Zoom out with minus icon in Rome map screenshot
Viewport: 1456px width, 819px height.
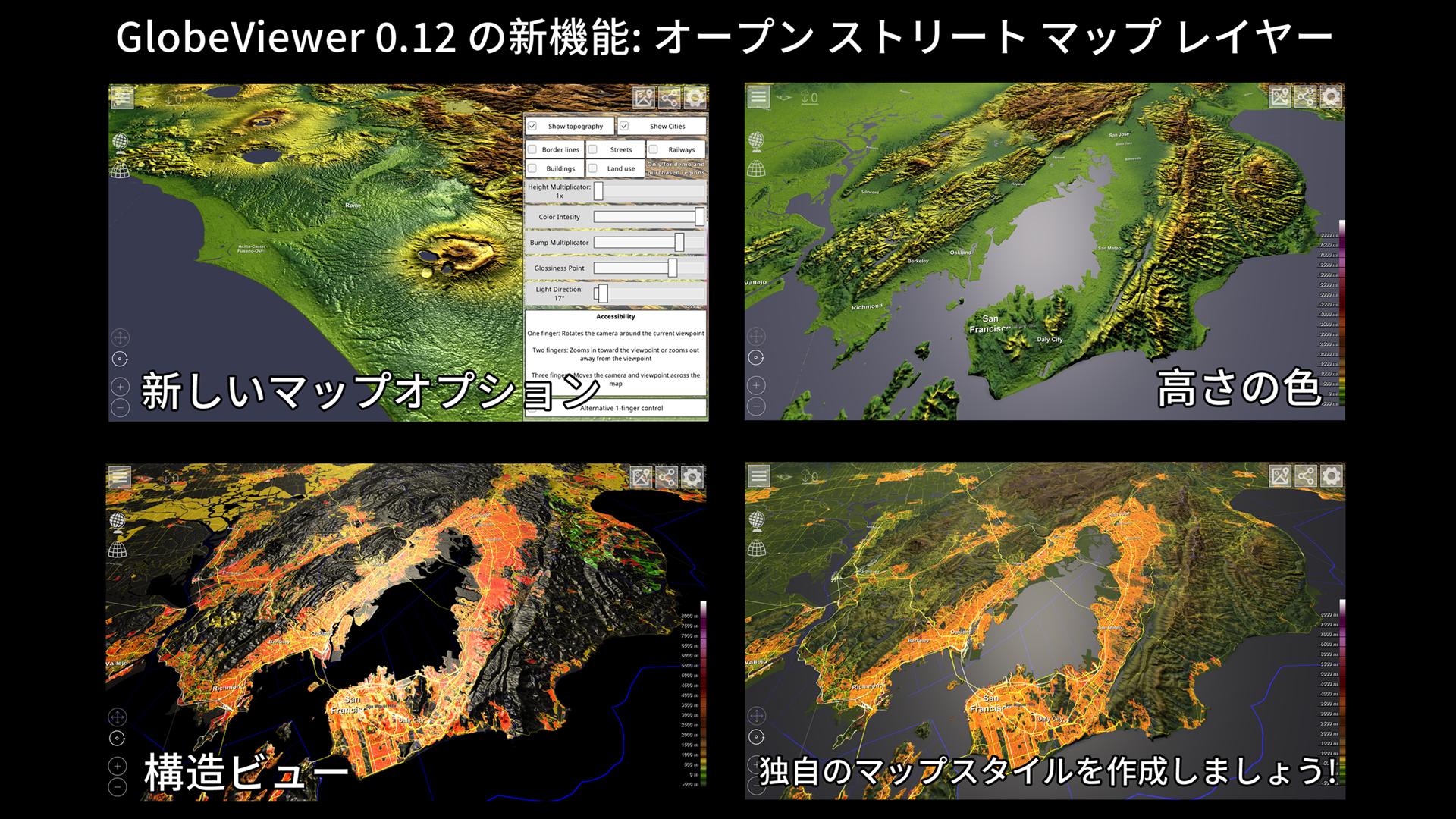click(120, 408)
